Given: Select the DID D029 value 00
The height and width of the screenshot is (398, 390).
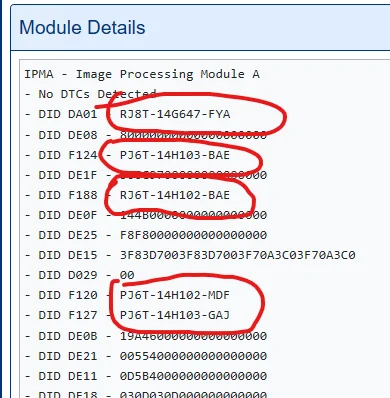Looking at the screenshot, I should [127, 275].
